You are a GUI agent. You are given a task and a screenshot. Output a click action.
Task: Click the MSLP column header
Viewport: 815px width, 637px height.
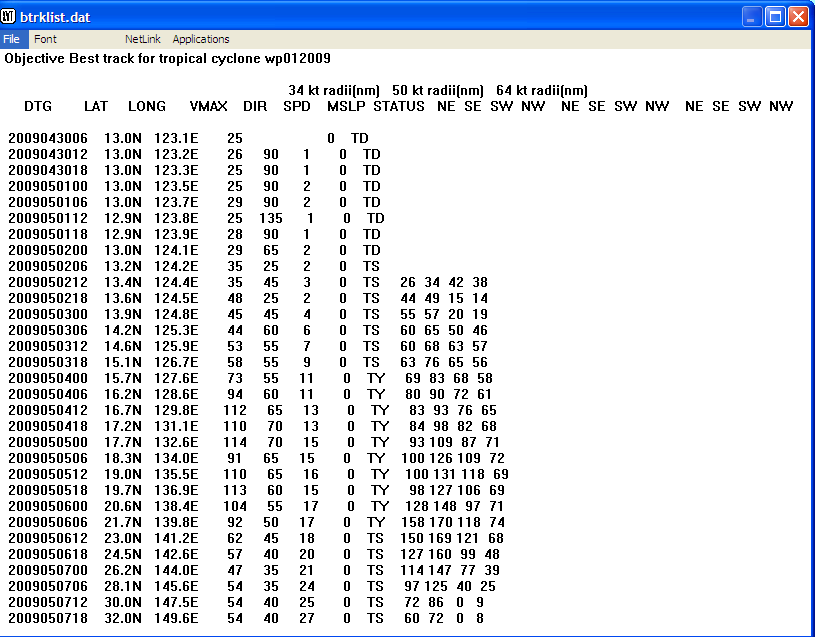(344, 106)
